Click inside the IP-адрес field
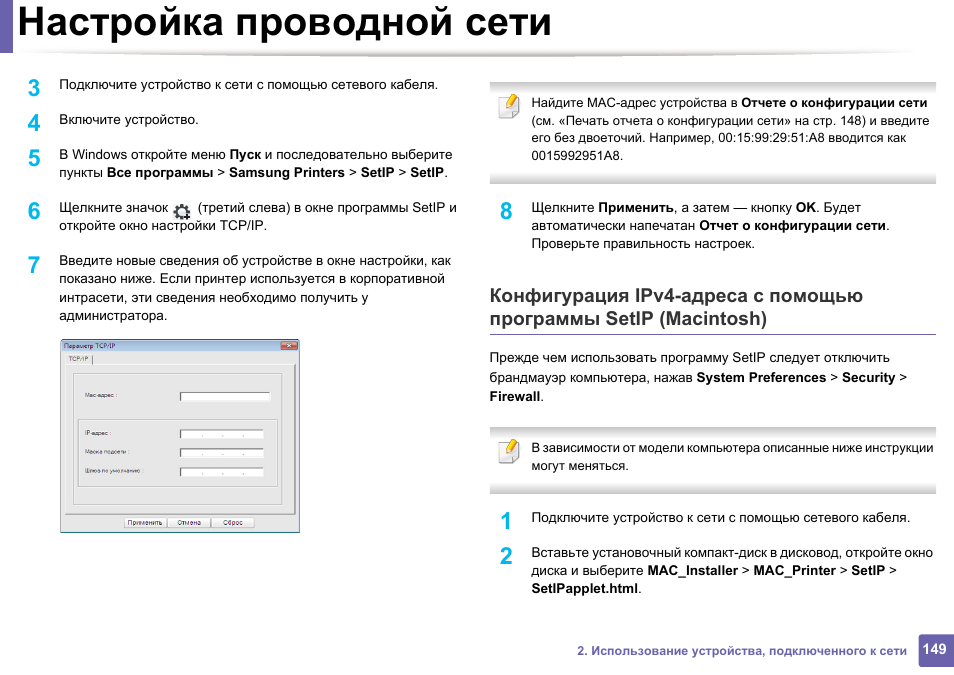The width and height of the screenshot is (954, 675). point(221,433)
